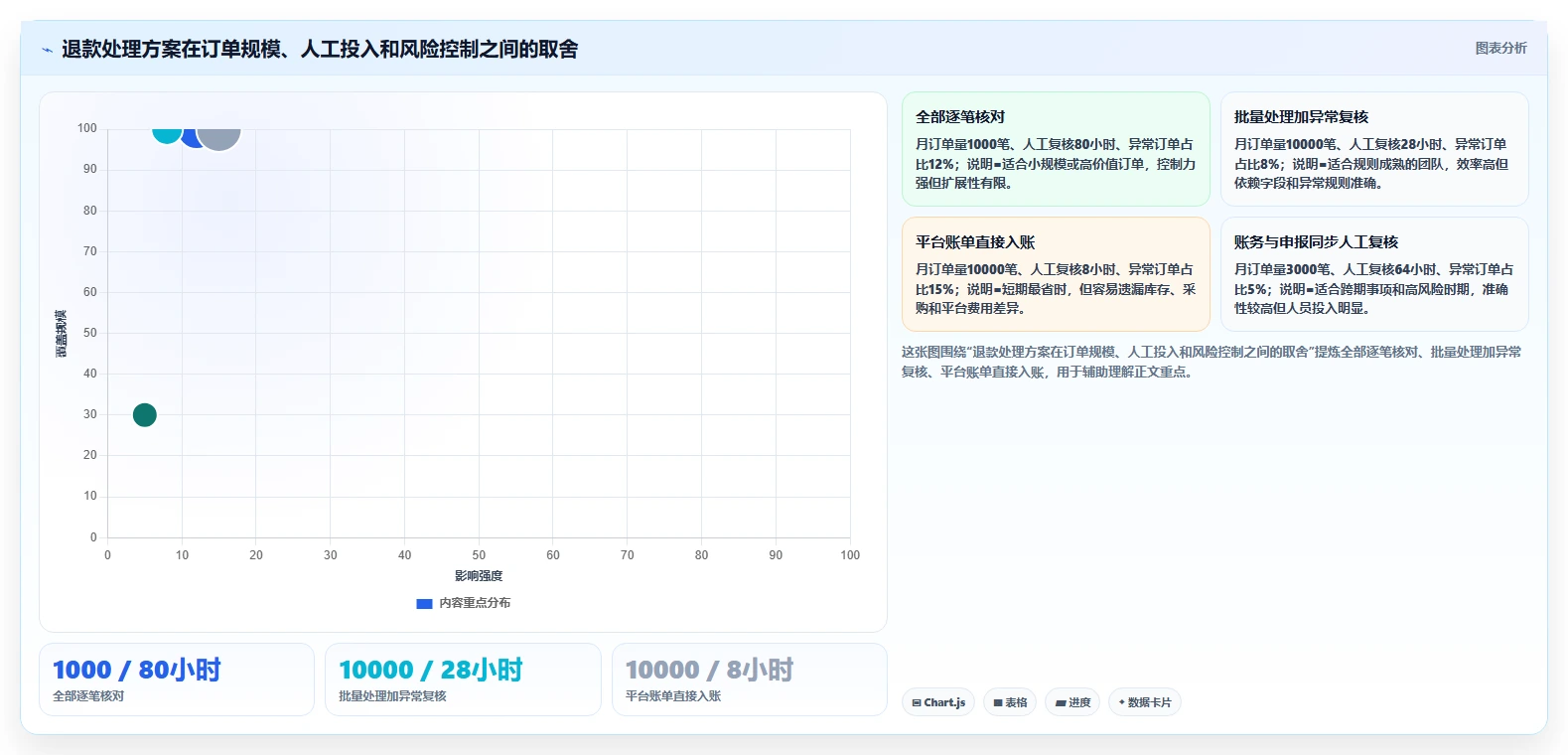Click the page title 退款处理方案 heading

coord(320,50)
